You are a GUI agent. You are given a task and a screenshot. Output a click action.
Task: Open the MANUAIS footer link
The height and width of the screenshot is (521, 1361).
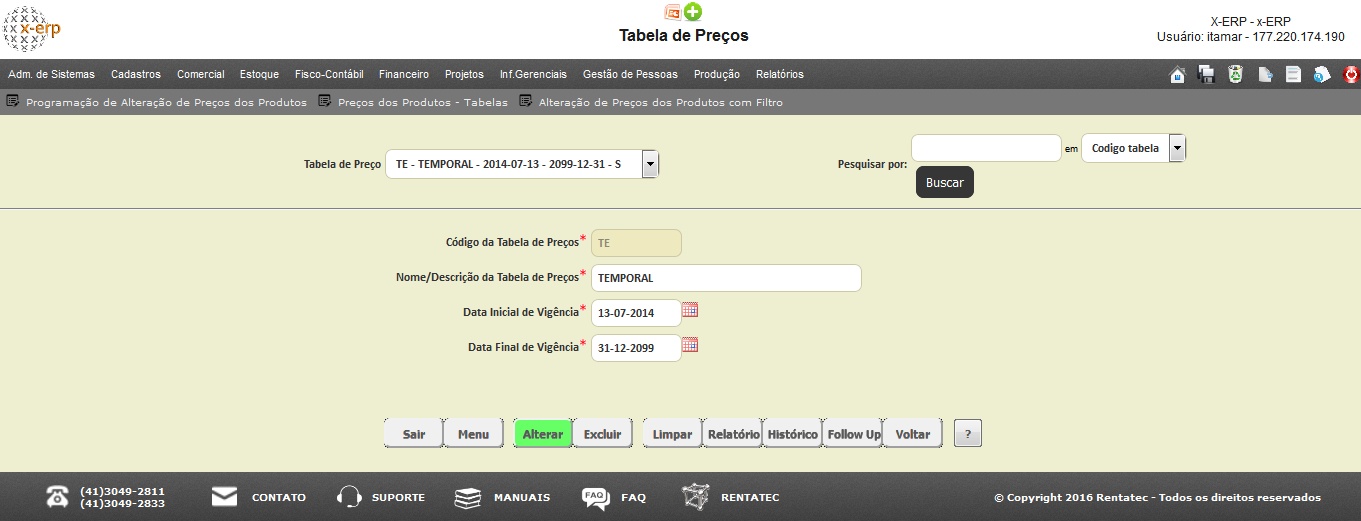(x=522, y=497)
